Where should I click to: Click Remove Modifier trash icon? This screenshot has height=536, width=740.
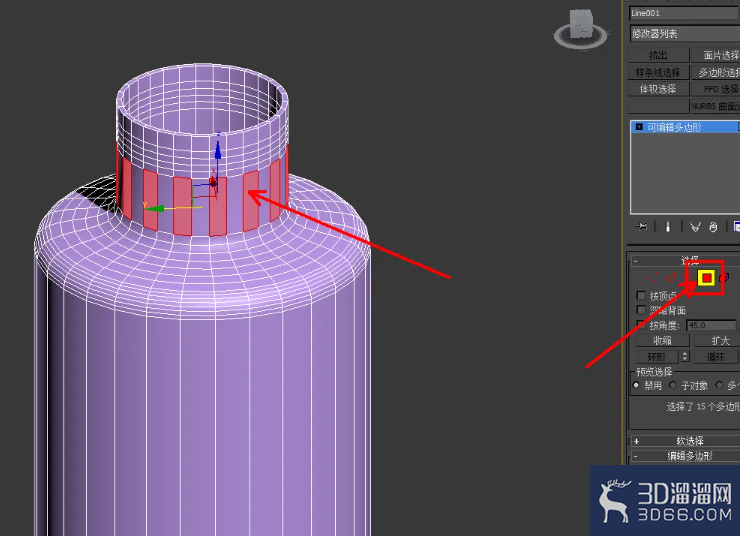click(713, 227)
